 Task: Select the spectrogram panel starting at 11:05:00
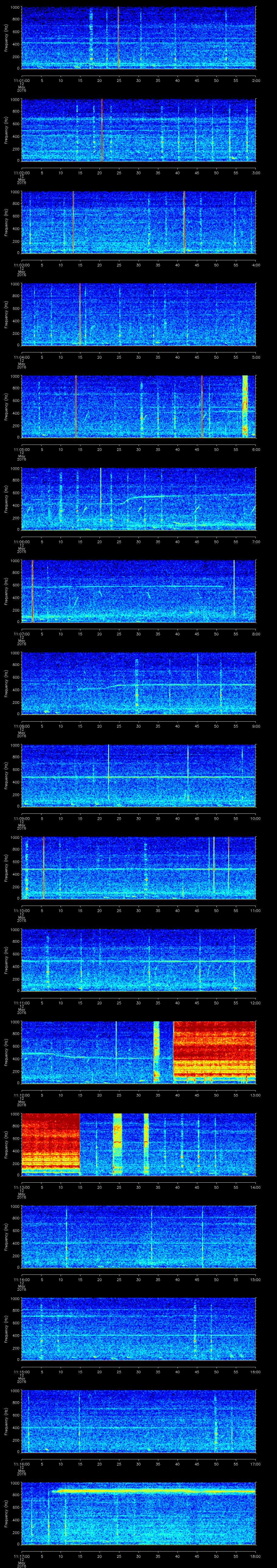click(x=138, y=407)
